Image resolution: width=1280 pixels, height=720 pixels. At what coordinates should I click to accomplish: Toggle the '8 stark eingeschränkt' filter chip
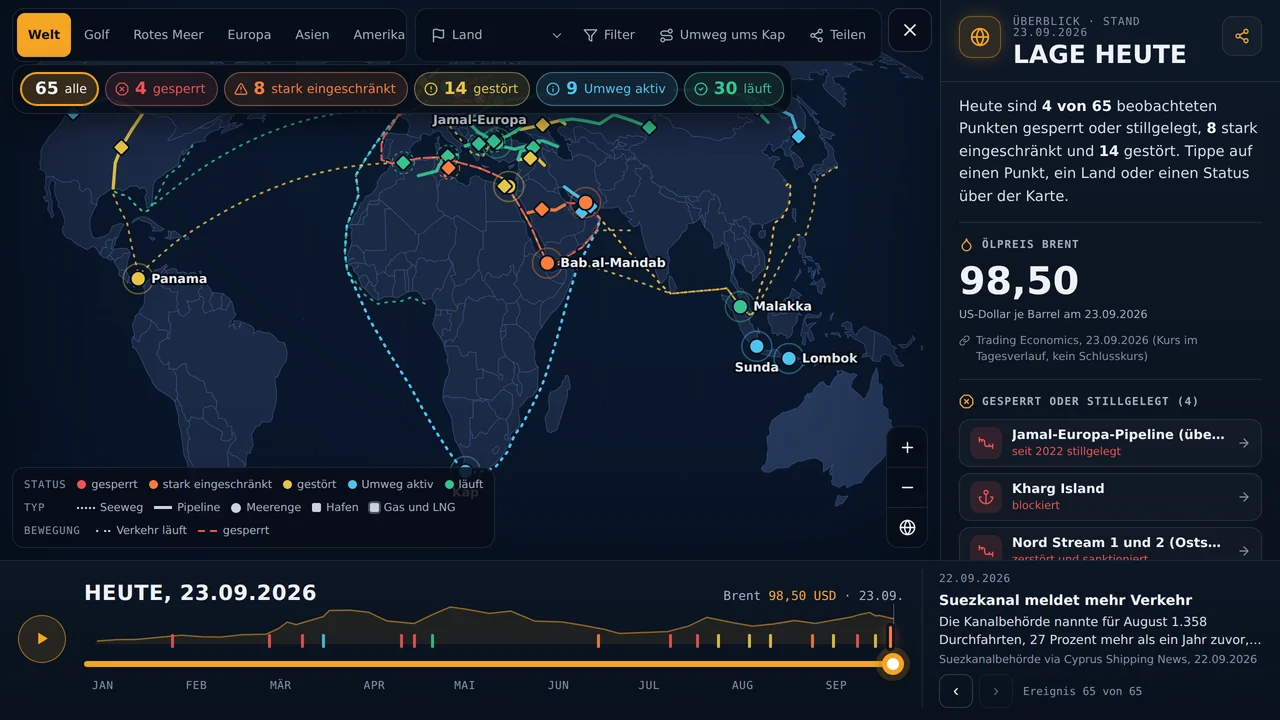[316, 89]
